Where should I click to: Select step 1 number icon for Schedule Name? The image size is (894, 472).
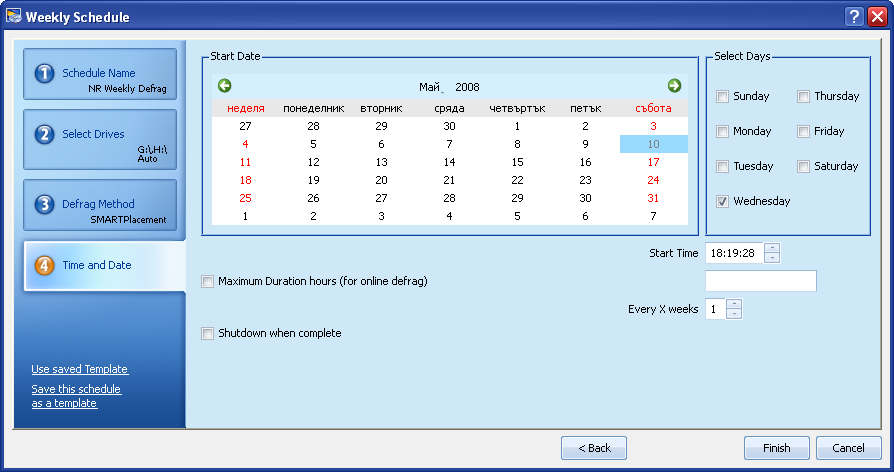click(x=44, y=74)
